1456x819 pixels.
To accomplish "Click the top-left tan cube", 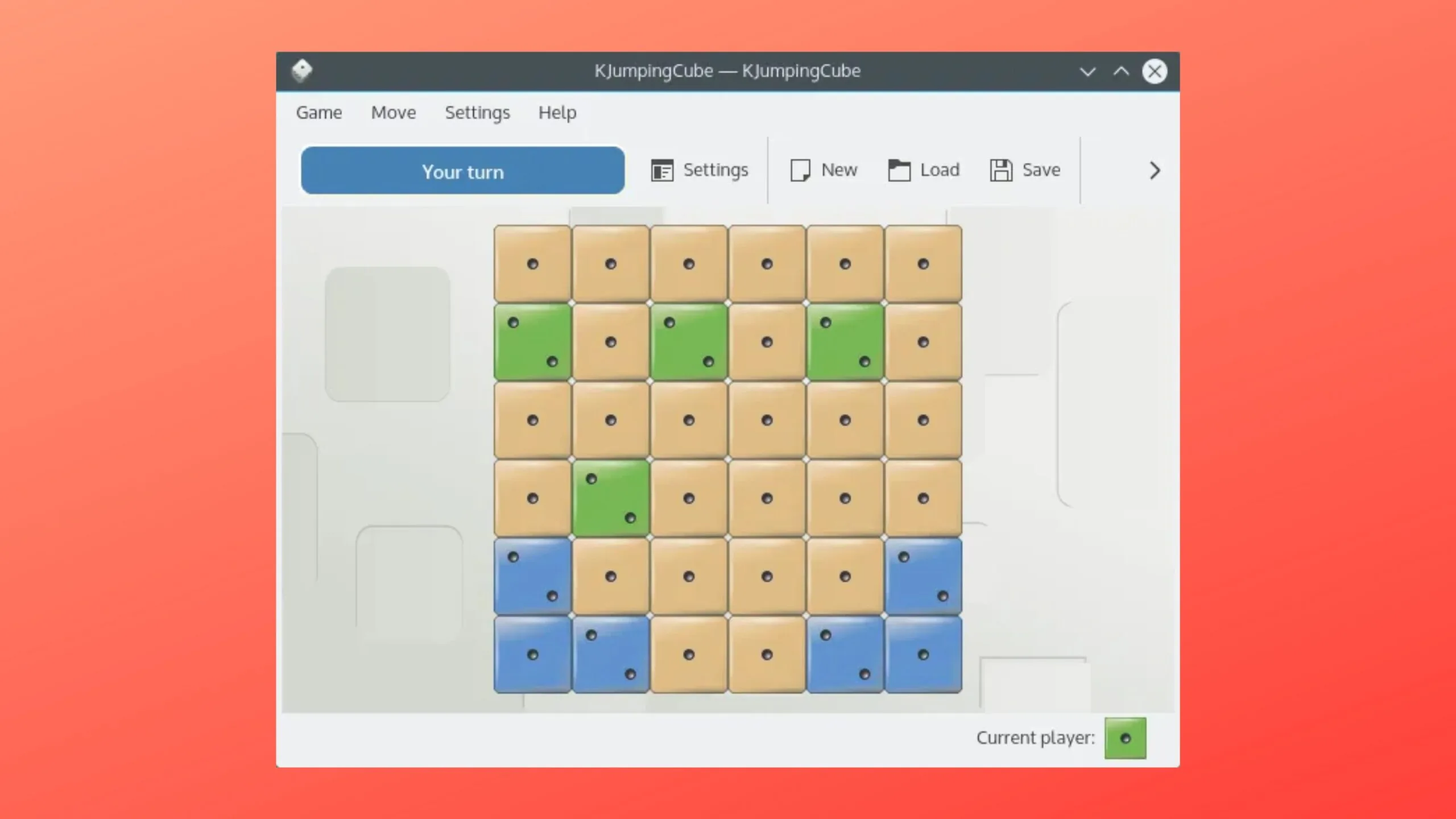I will pos(532,264).
